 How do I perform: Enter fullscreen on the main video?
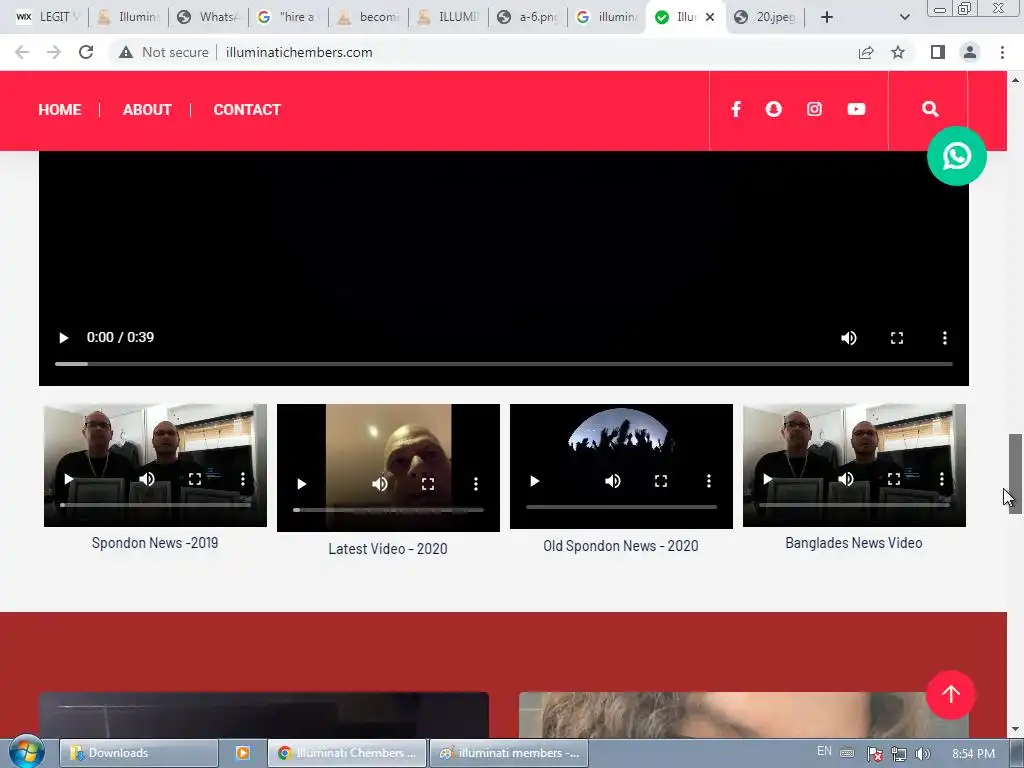click(897, 338)
